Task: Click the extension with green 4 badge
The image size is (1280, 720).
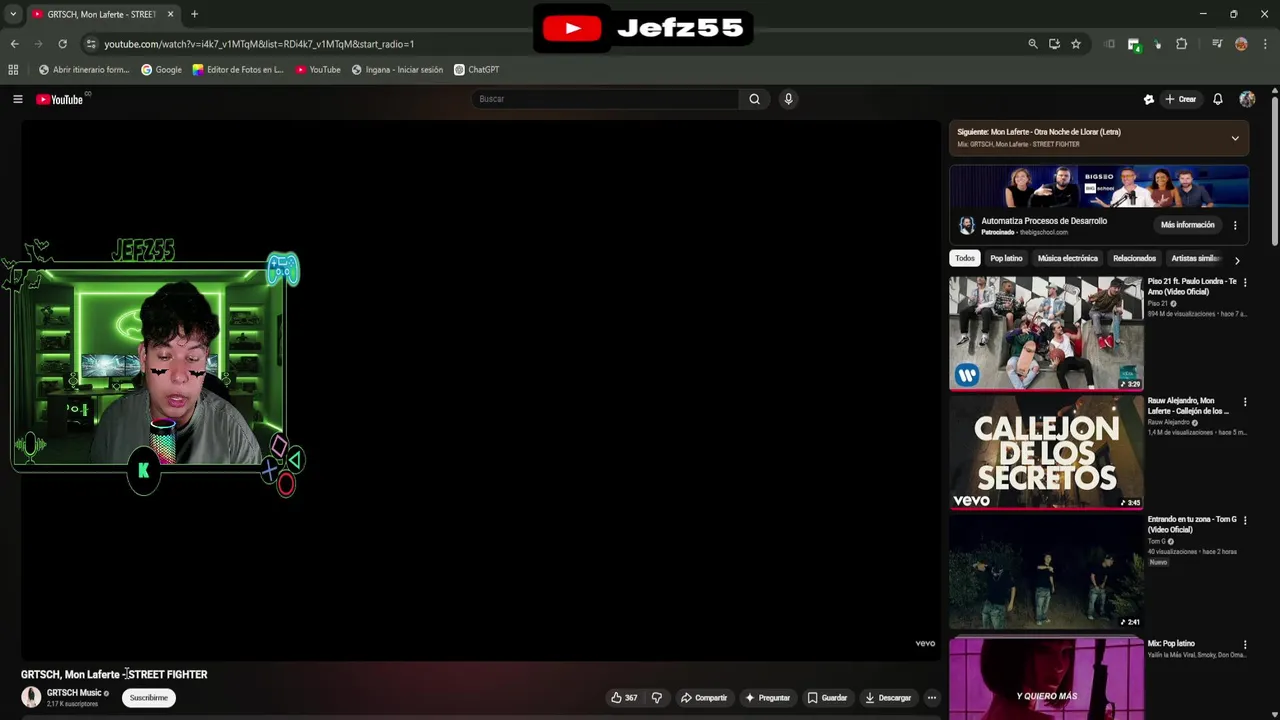Action: 1134,44
